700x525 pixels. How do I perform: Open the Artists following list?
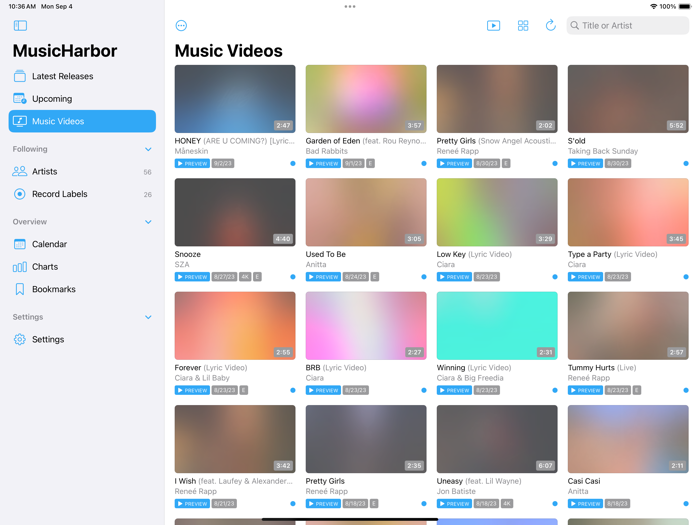(82, 171)
